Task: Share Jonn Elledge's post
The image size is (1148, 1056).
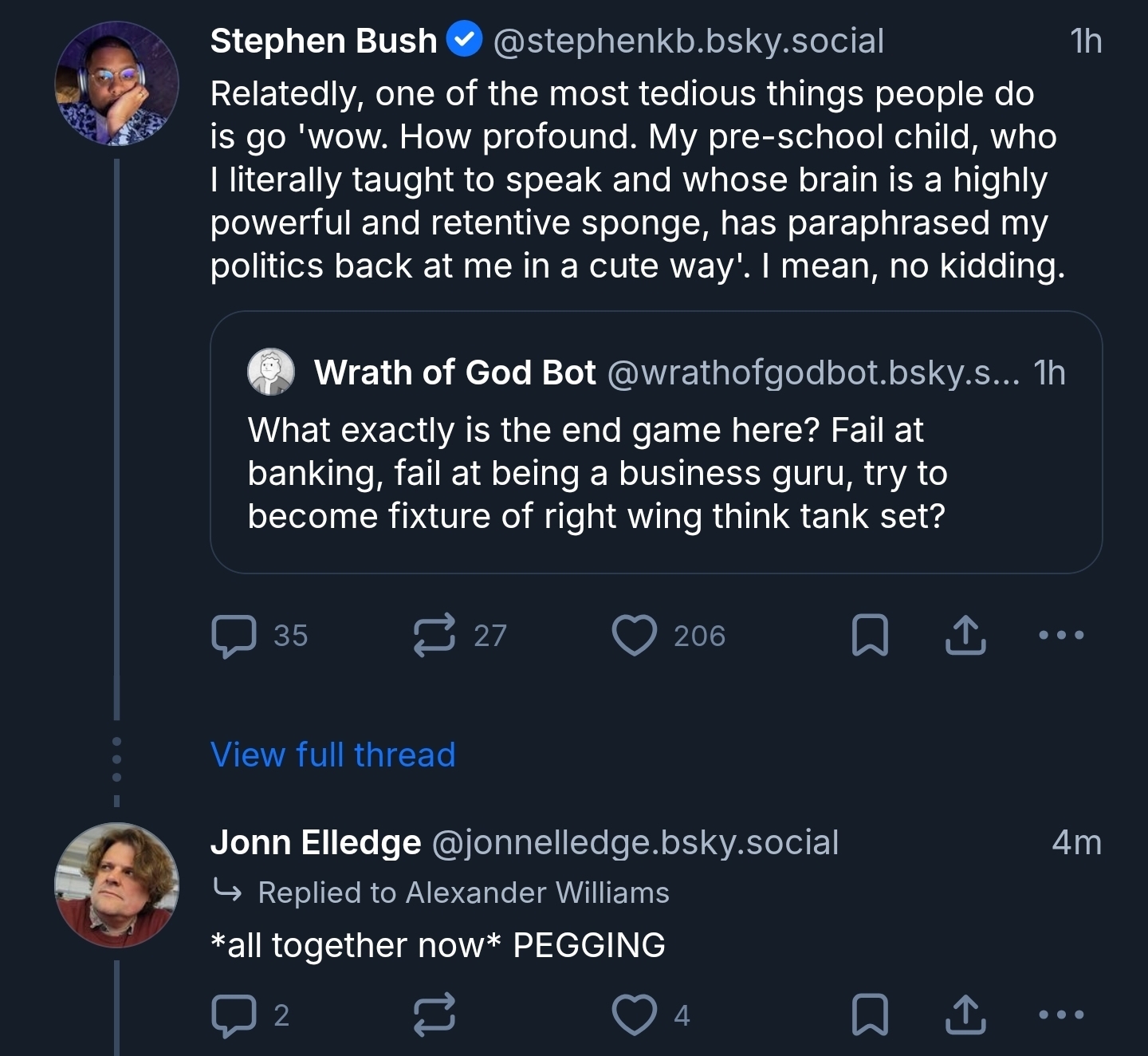Action: 965,1015
